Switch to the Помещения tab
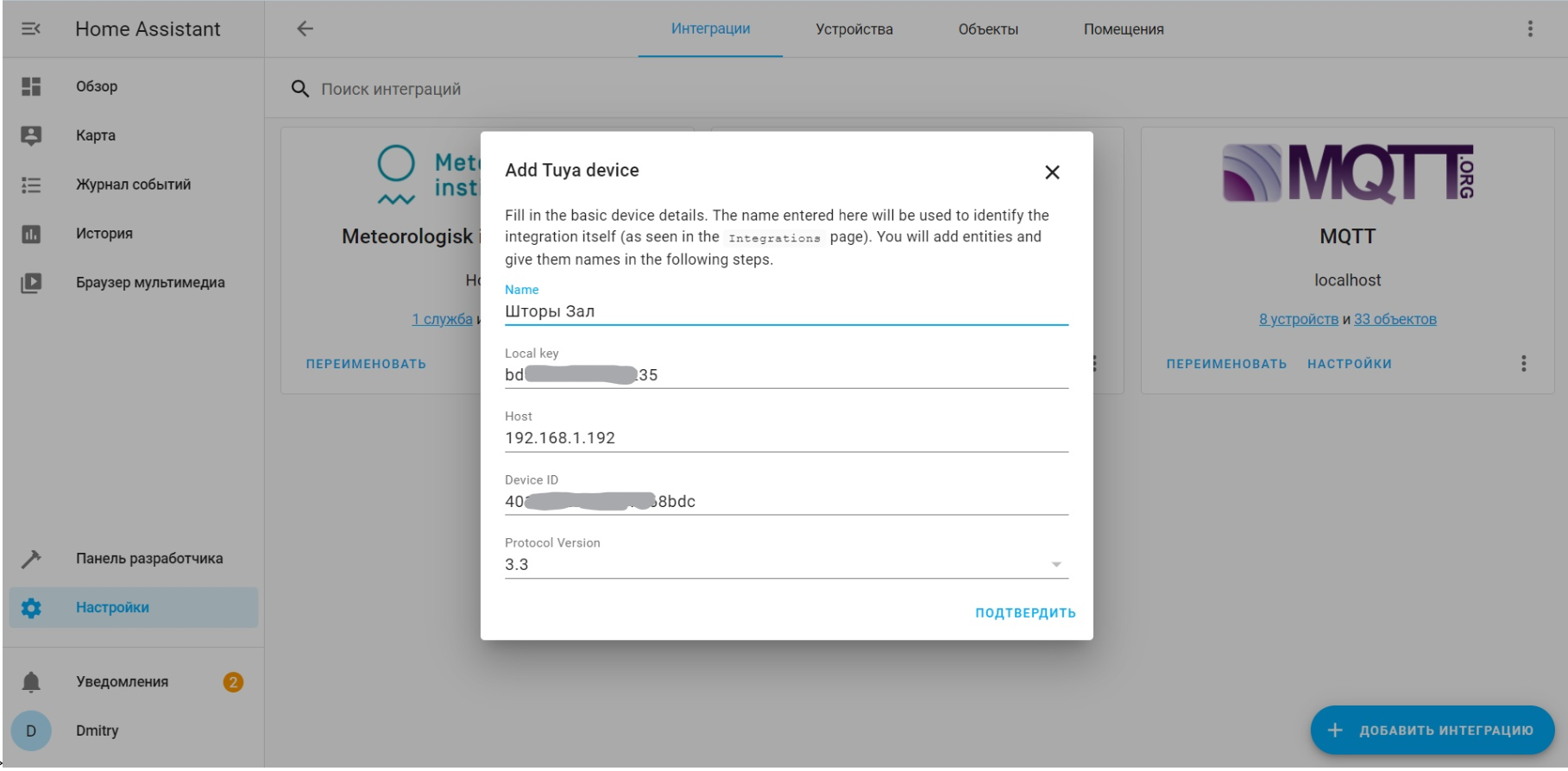Viewport: 1568px width, 771px height. (x=1124, y=29)
